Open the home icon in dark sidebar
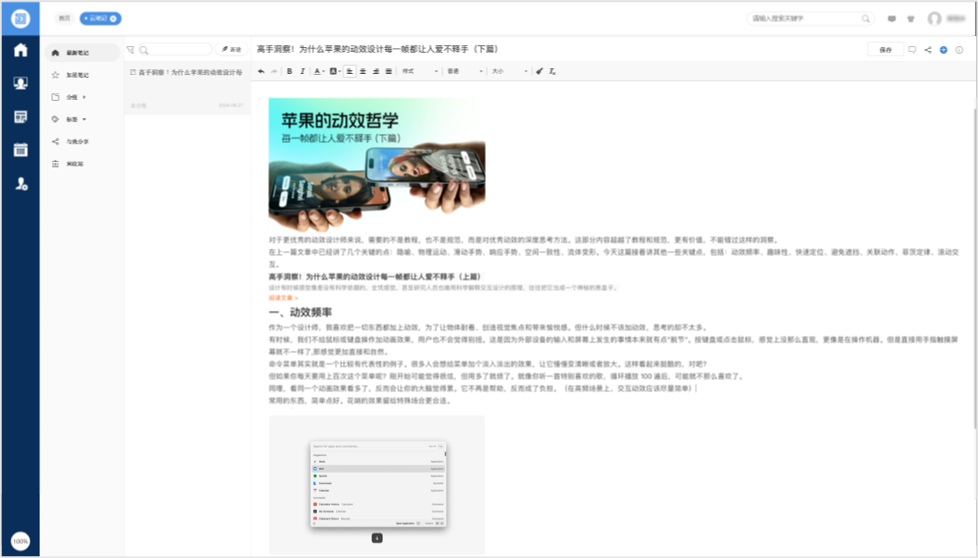The image size is (978, 558). [20, 50]
